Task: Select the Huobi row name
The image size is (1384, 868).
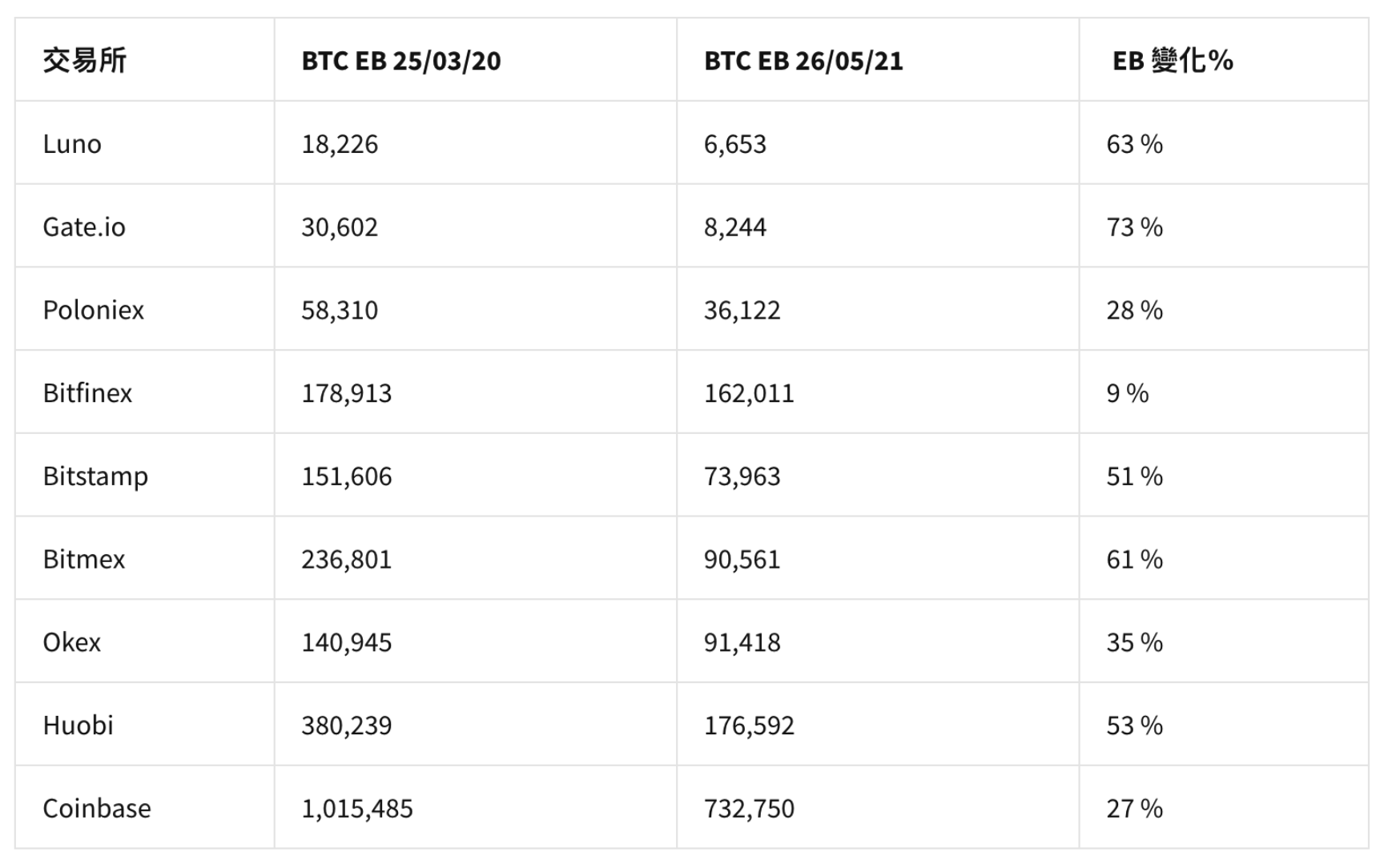Action: (x=78, y=725)
